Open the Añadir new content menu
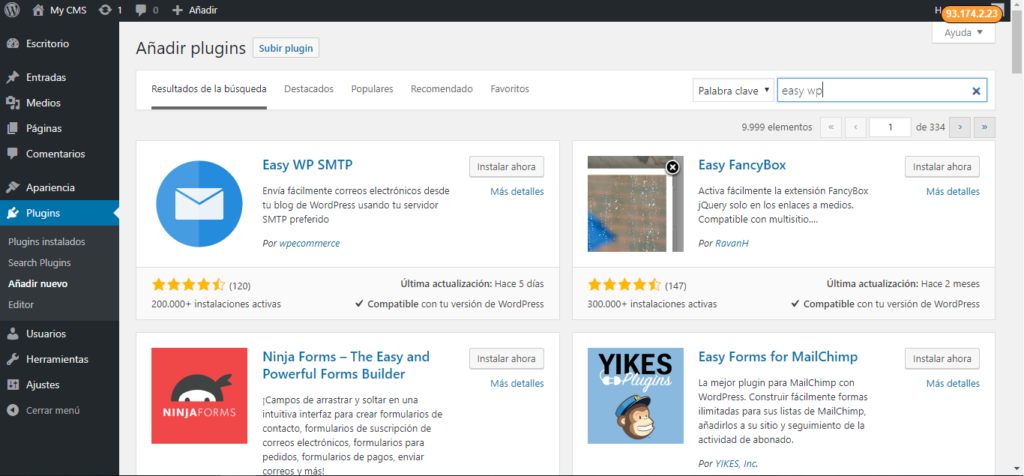 click(x=195, y=10)
